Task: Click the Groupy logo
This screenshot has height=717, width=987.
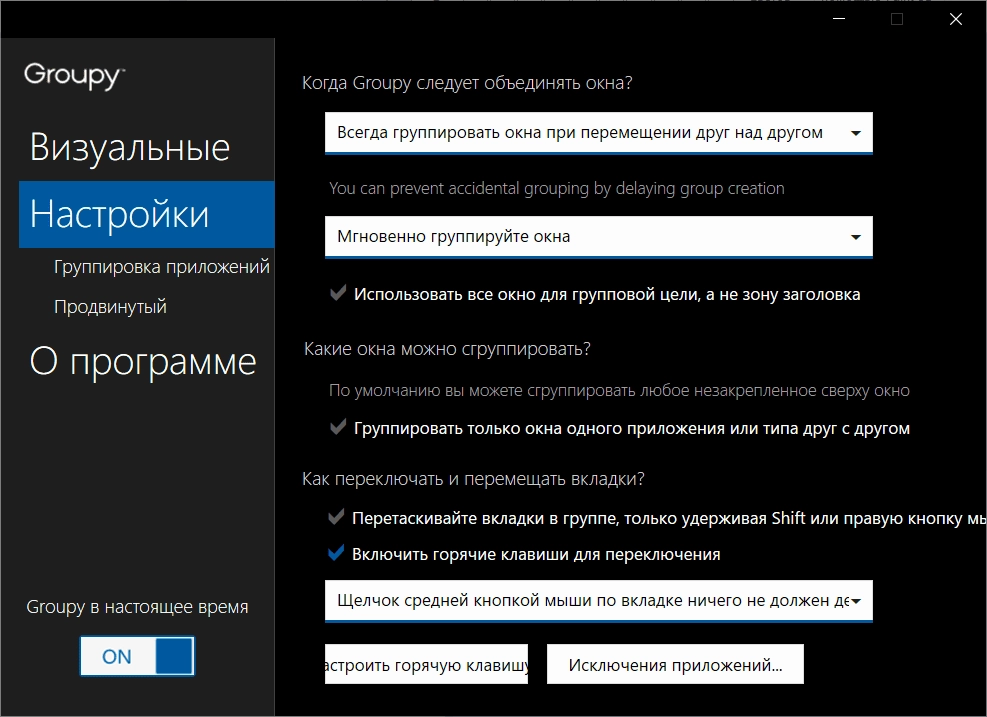Action: pos(74,76)
